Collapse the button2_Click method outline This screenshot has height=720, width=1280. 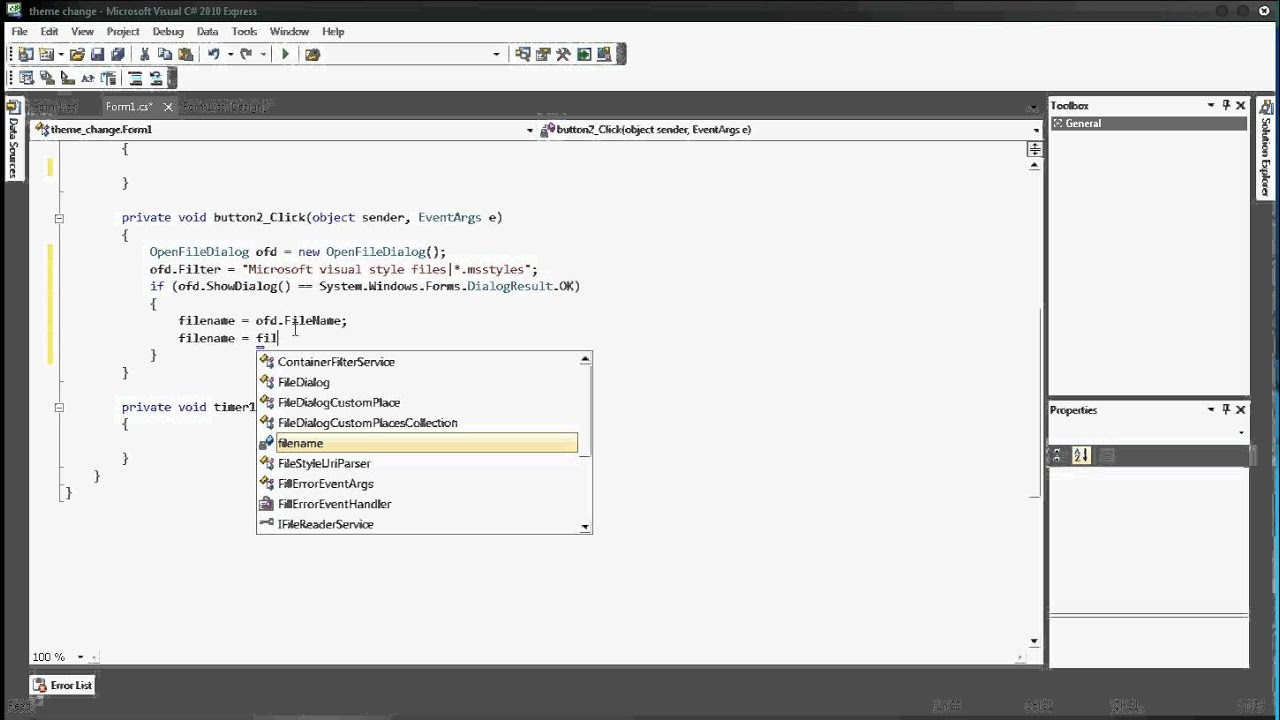coord(59,218)
